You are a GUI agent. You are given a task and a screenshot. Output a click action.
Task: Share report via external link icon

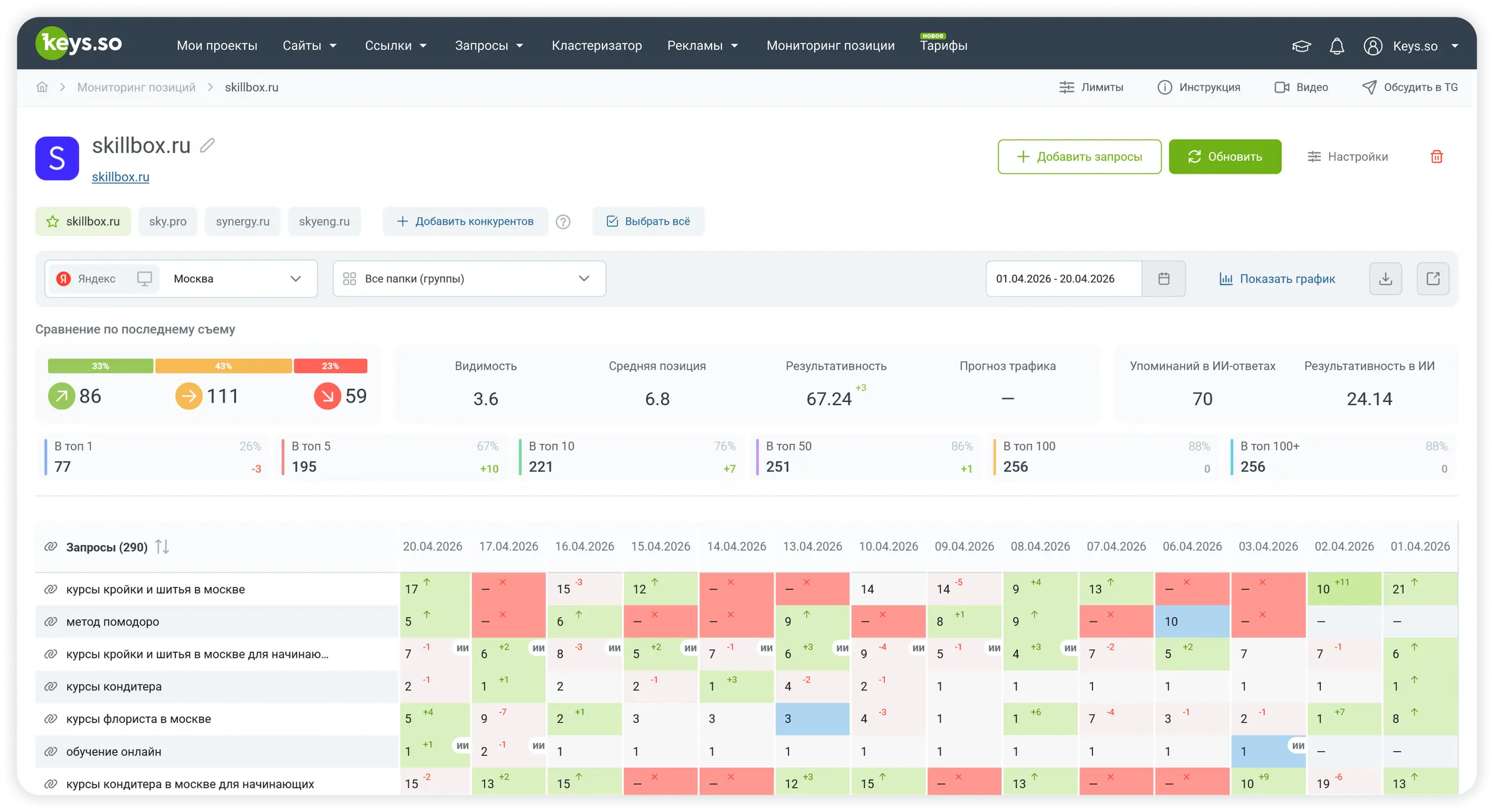pyautogui.click(x=1432, y=279)
